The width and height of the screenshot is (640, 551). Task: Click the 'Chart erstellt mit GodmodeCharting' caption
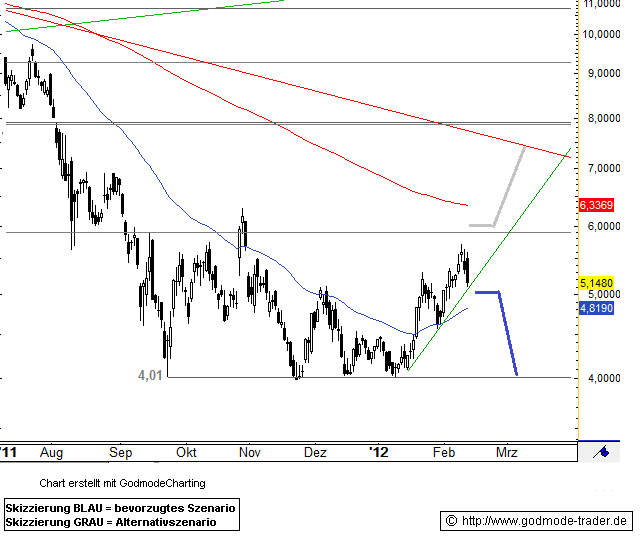[x=122, y=483]
